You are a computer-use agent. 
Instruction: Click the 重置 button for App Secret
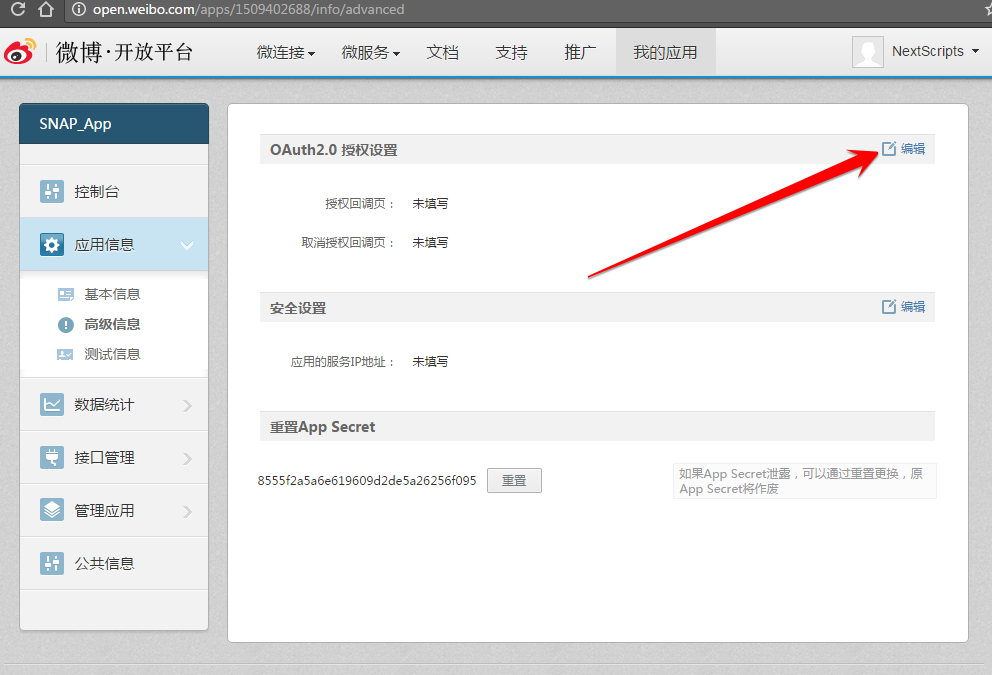tap(514, 481)
